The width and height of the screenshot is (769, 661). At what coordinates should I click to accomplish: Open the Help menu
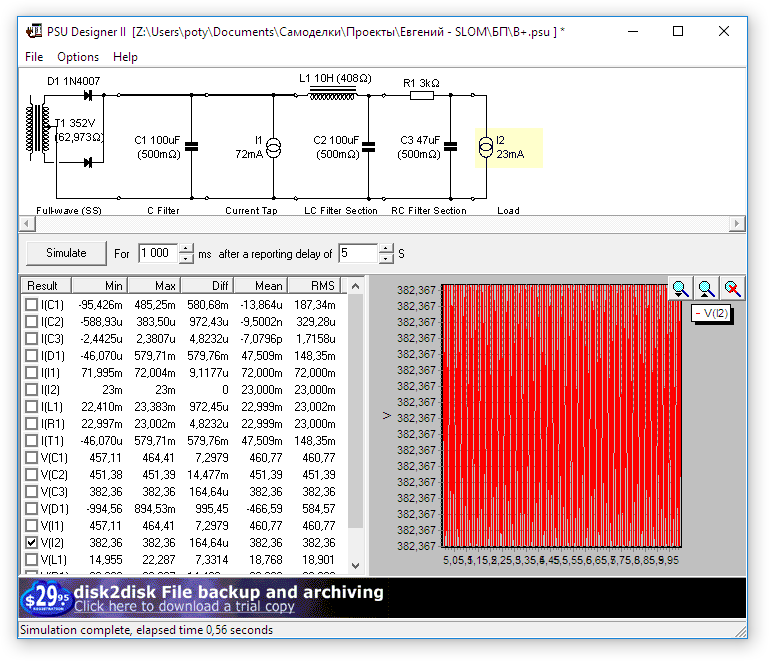[125, 57]
